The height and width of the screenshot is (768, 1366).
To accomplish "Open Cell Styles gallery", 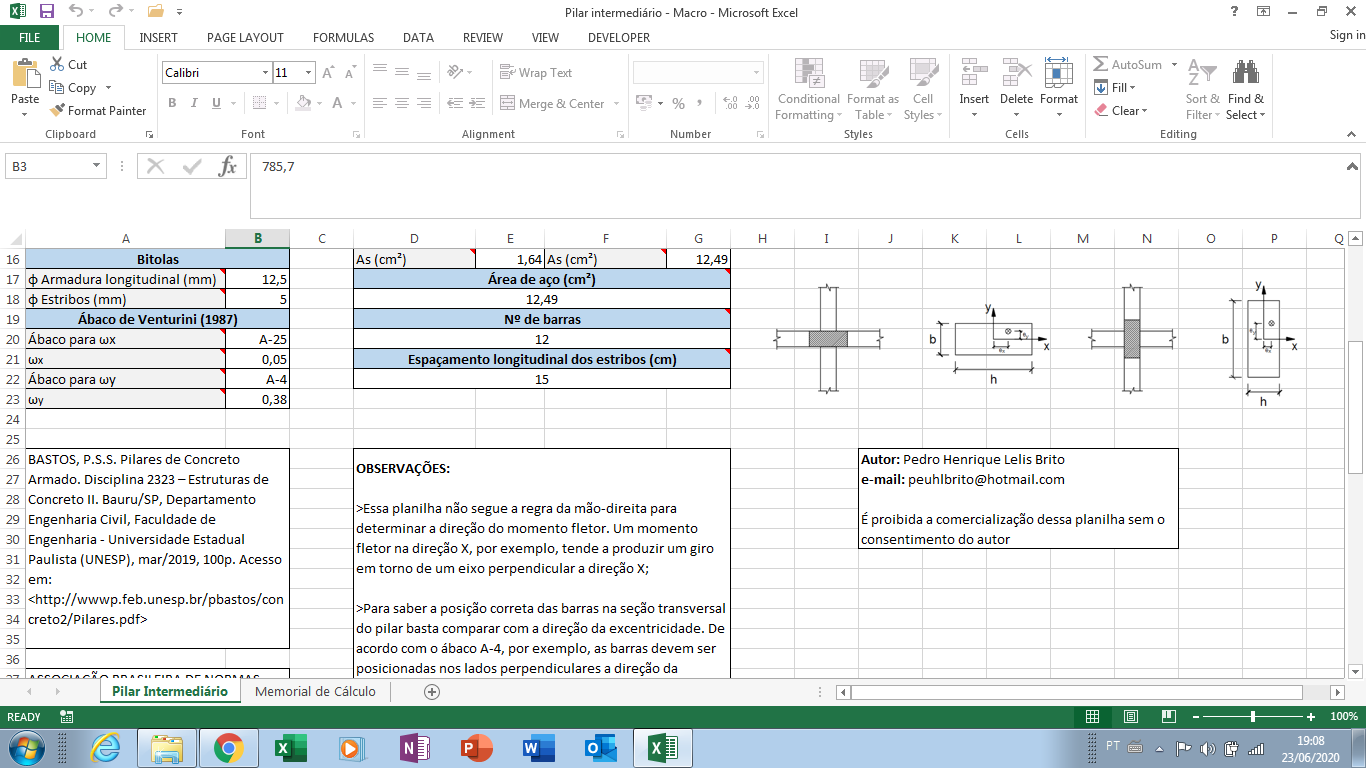I will (x=923, y=90).
